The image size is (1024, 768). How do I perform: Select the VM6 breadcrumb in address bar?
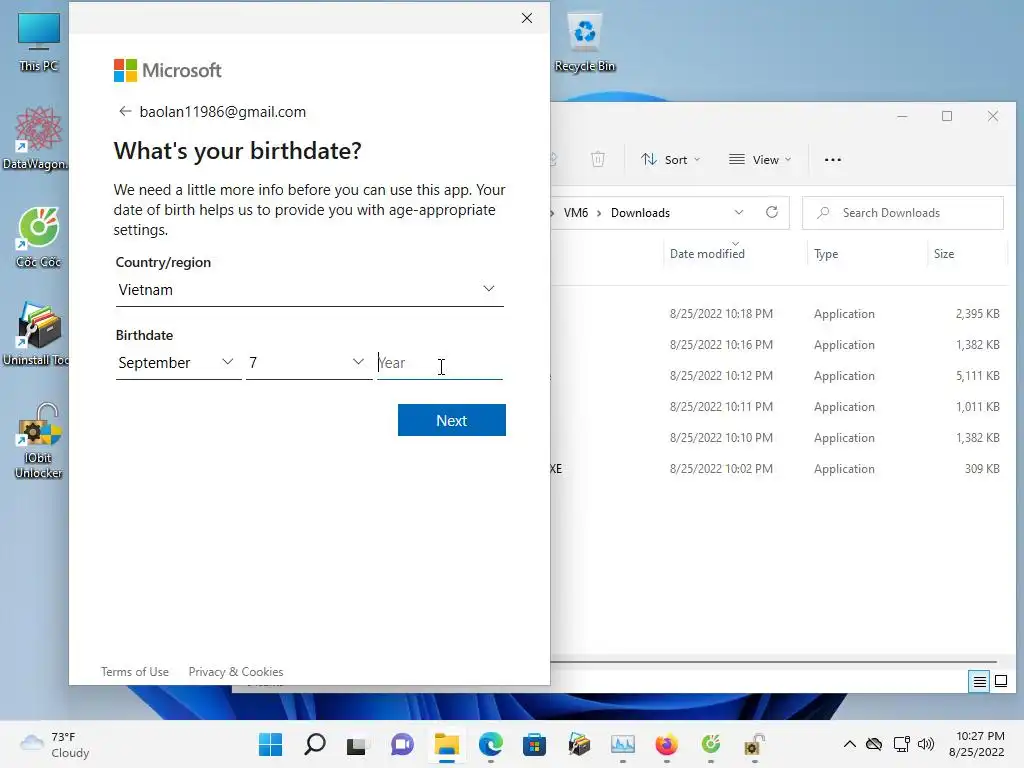[x=575, y=213]
